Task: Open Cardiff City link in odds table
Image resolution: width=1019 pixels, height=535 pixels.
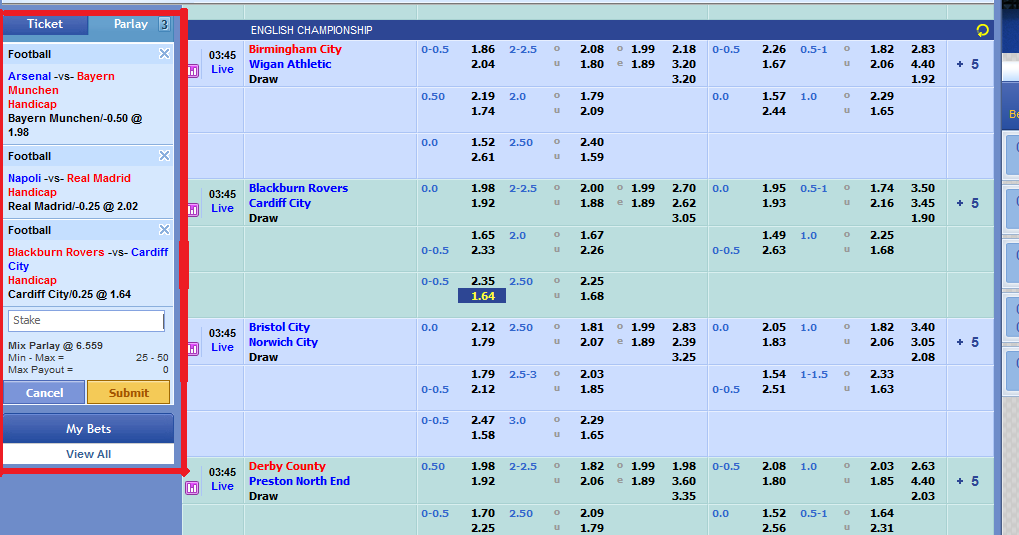Action: point(280,203)
